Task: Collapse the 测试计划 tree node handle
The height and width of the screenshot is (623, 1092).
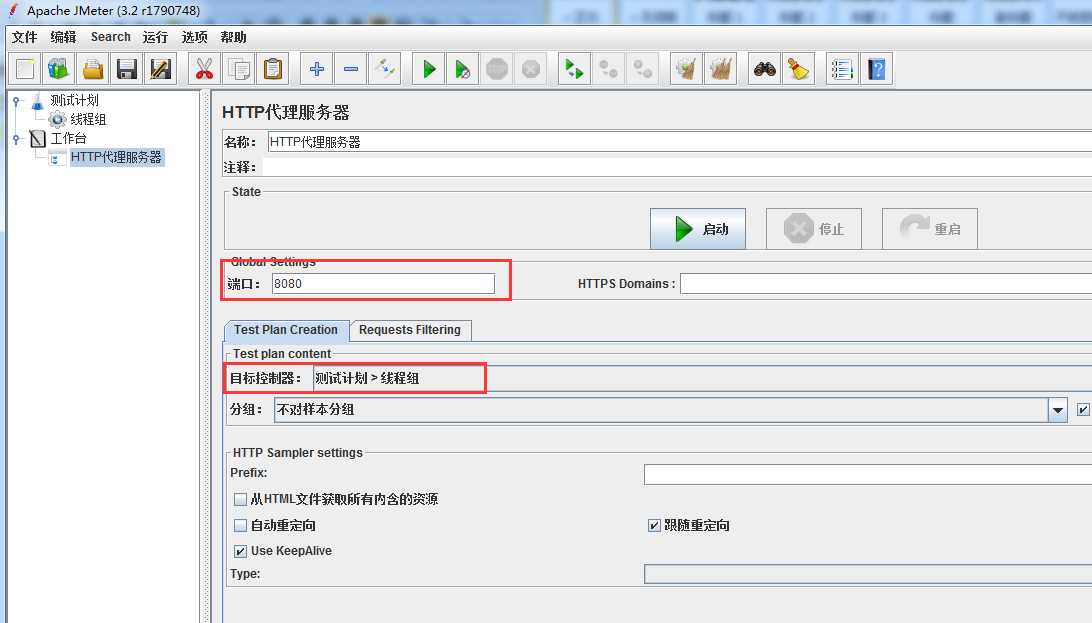Action: pos(17,102)
